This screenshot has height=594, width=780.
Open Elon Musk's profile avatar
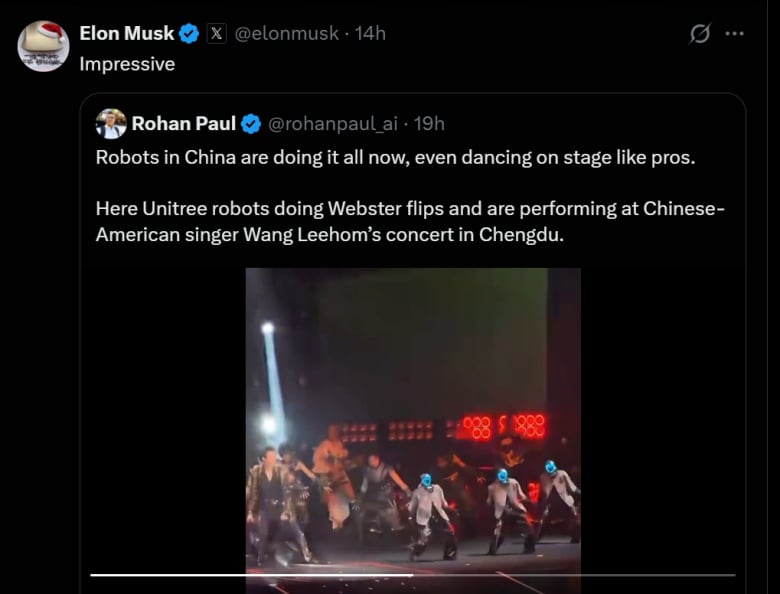[x=43, y=46]
